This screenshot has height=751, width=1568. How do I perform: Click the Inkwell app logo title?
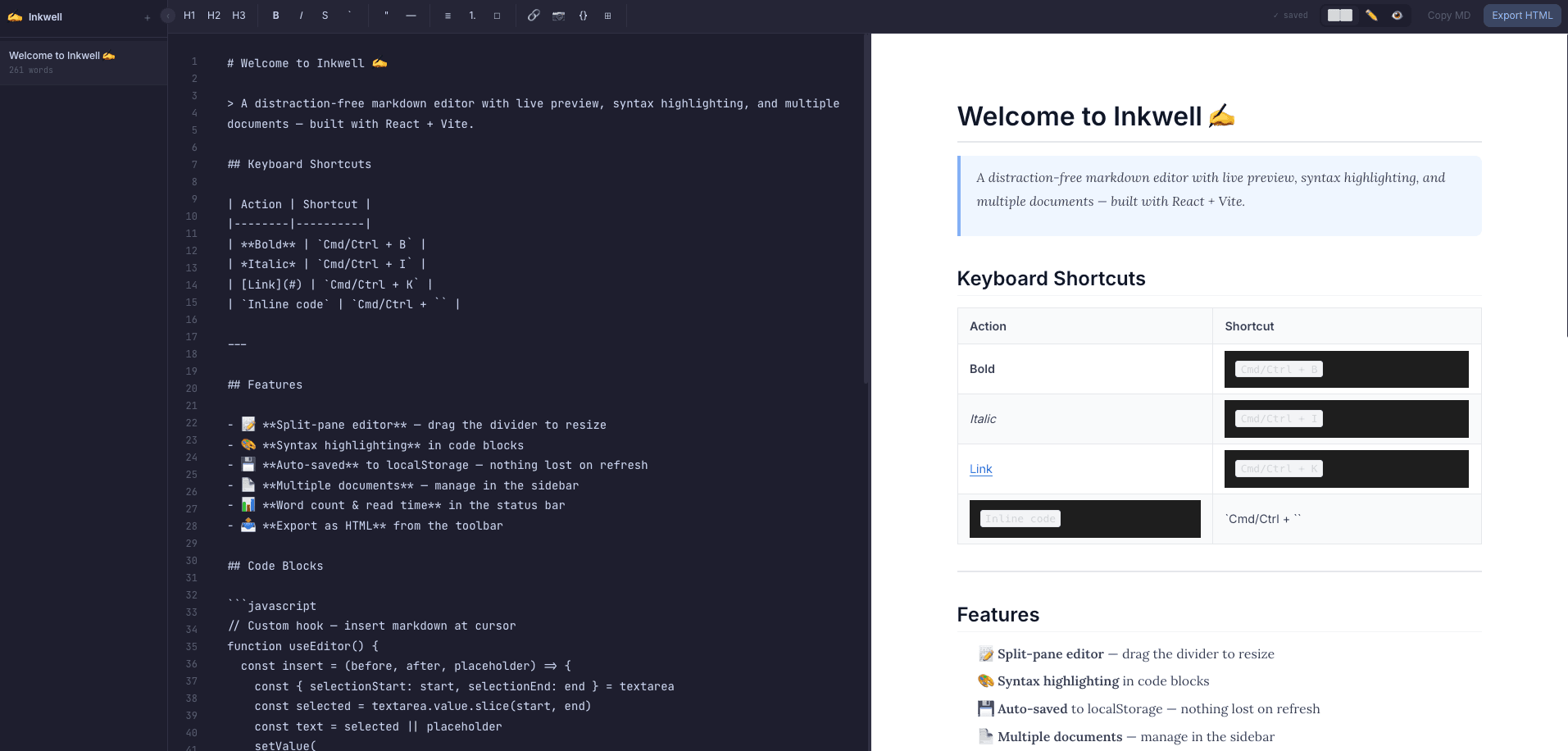click(35, 16)
